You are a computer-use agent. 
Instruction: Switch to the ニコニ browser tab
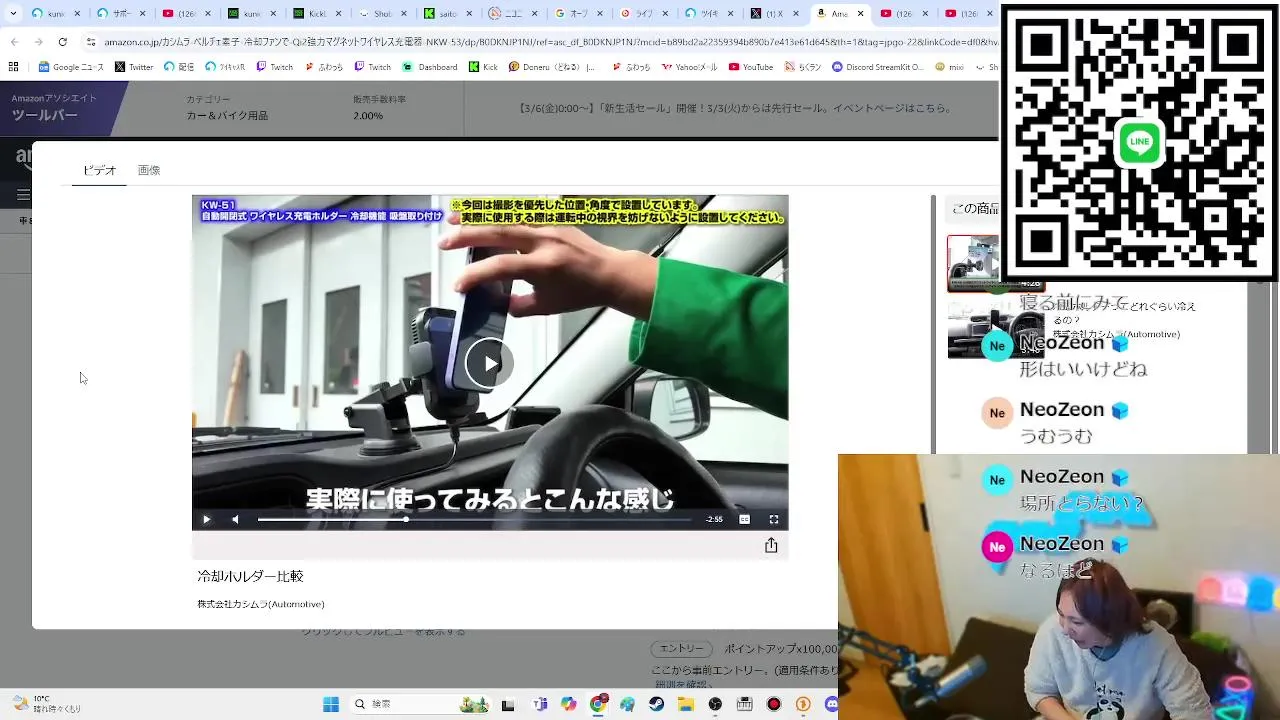(515, 14)
